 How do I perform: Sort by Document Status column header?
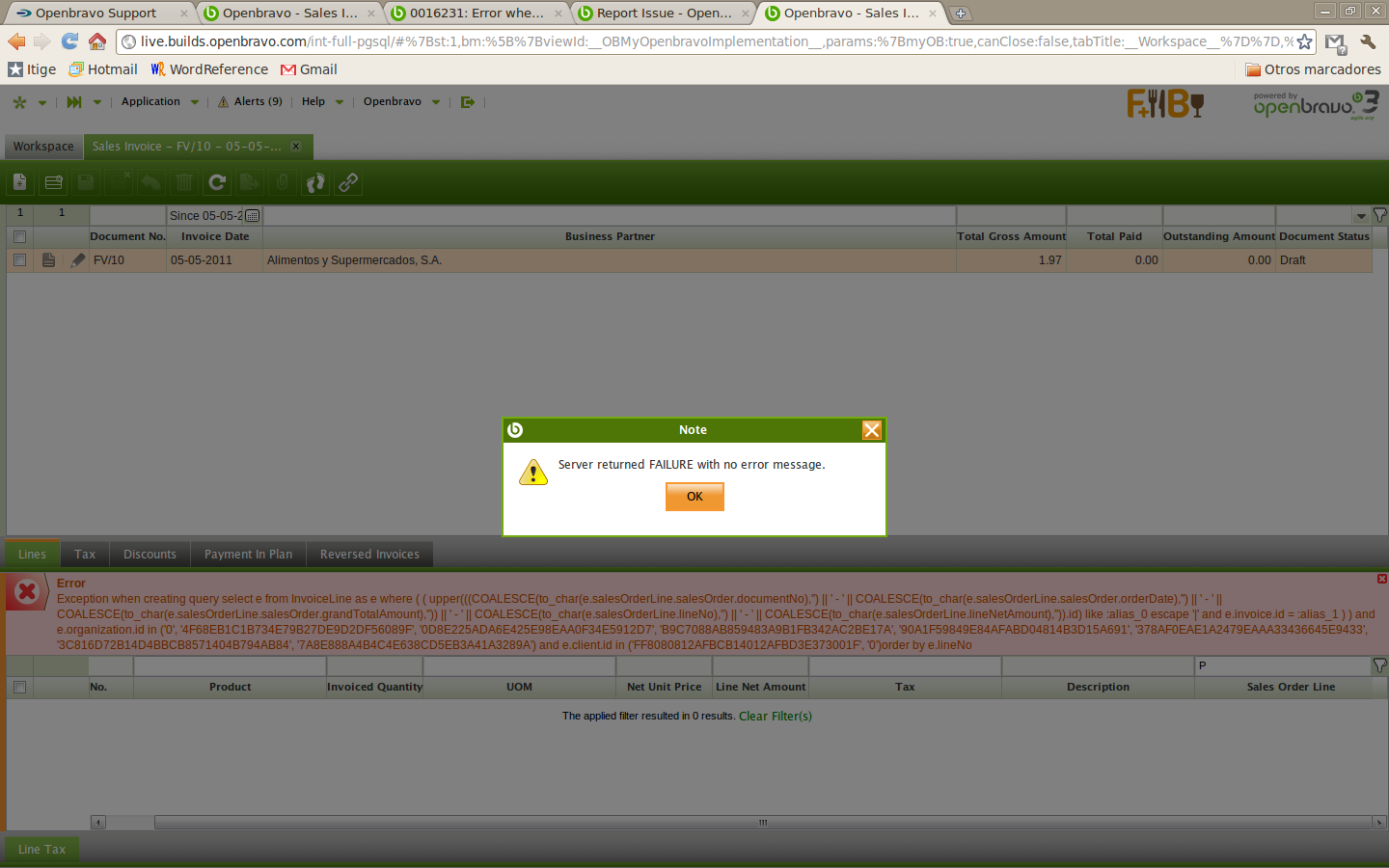click(1324, 236)
